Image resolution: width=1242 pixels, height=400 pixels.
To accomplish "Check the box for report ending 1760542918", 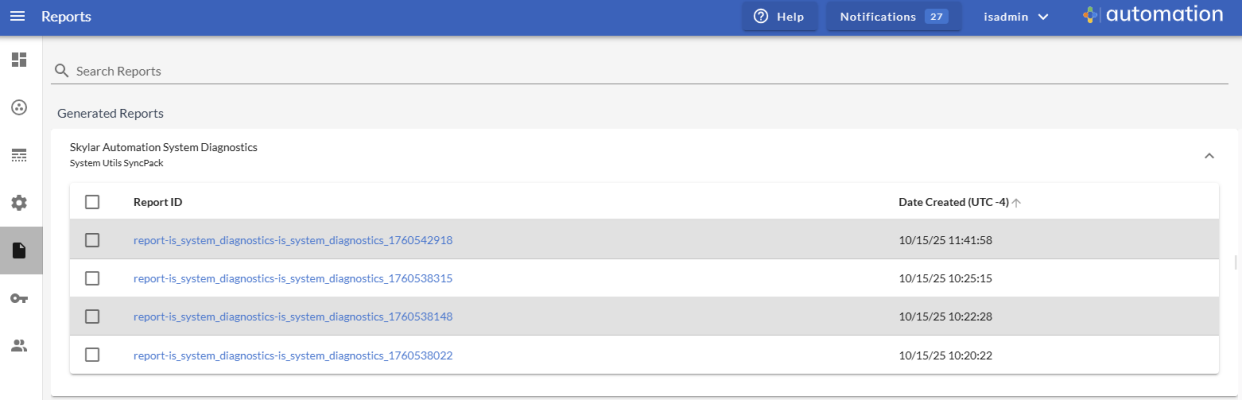I will coord(92,240).
